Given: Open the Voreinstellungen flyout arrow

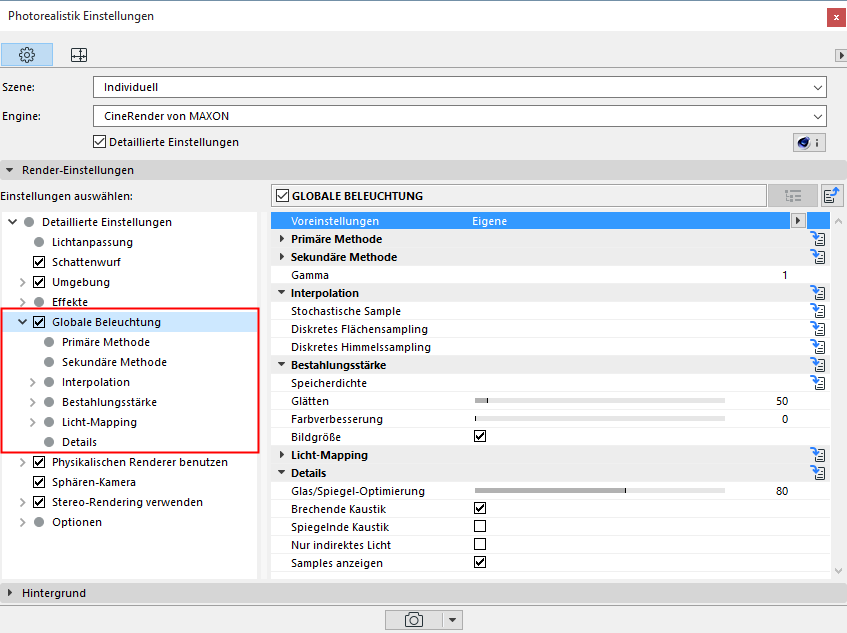Looking at the screenshot, I should click(798, 220).
